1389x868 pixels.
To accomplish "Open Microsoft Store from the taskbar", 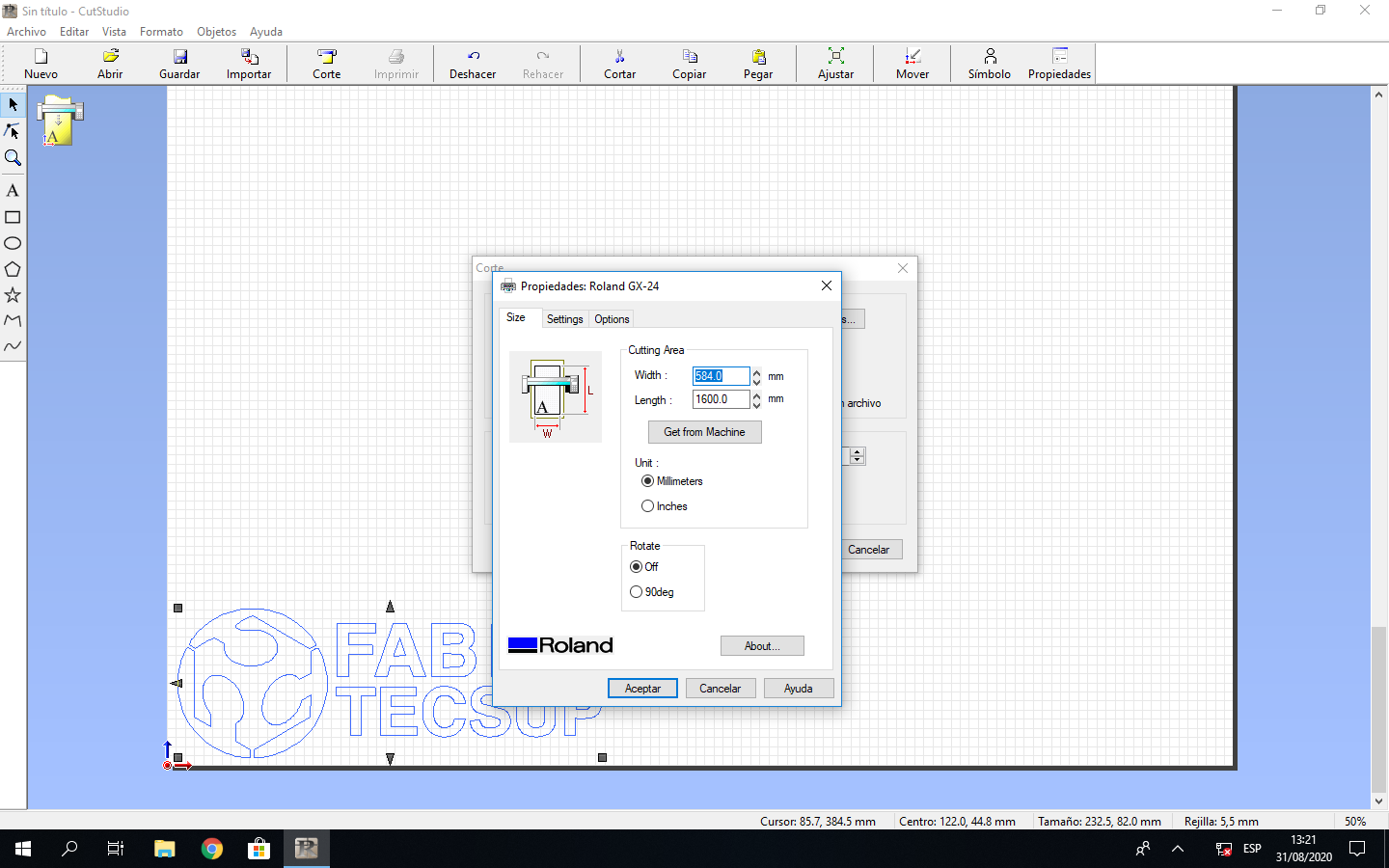I will coord(259,849).
